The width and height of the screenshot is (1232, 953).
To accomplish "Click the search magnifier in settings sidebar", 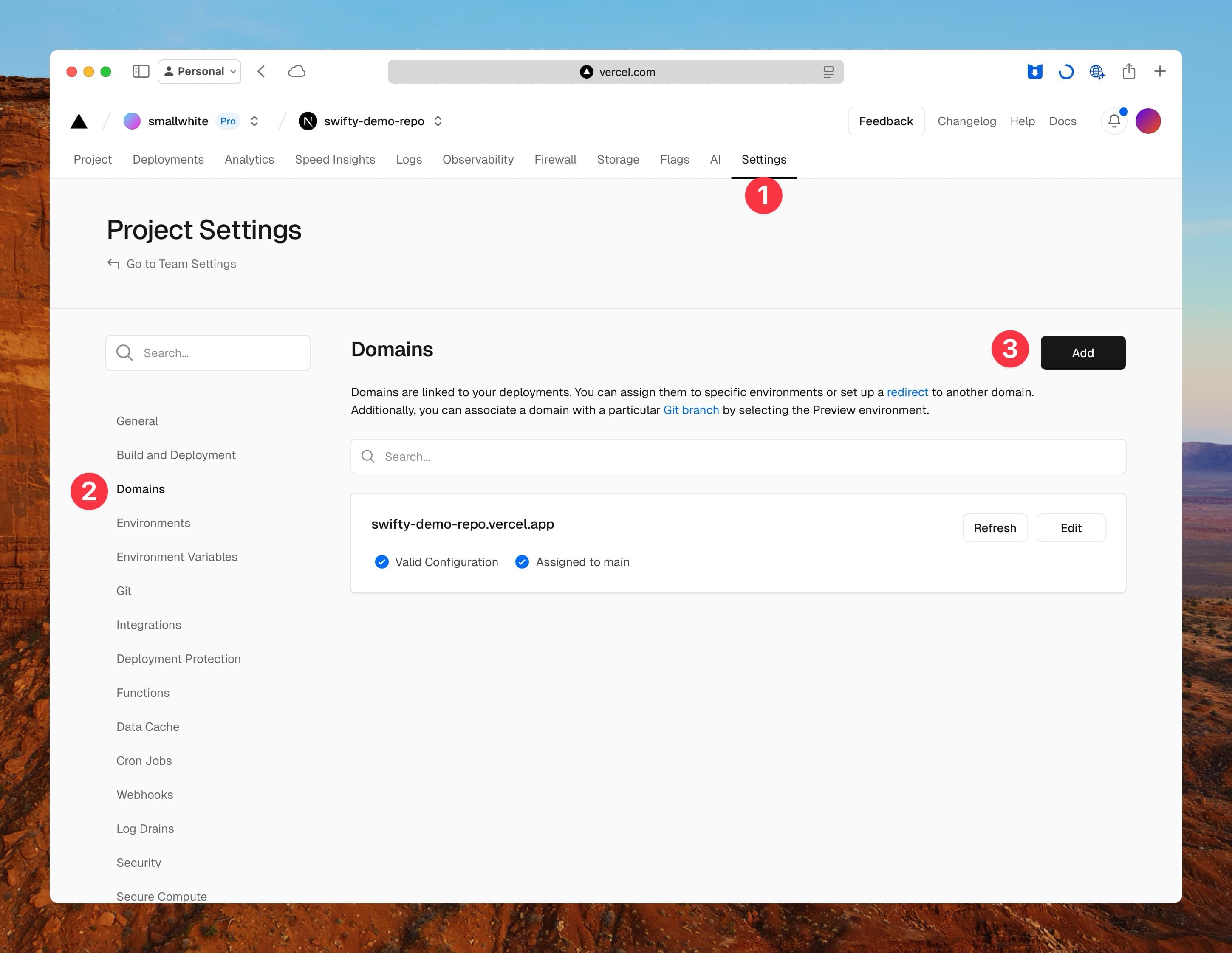I will (124, 353).
